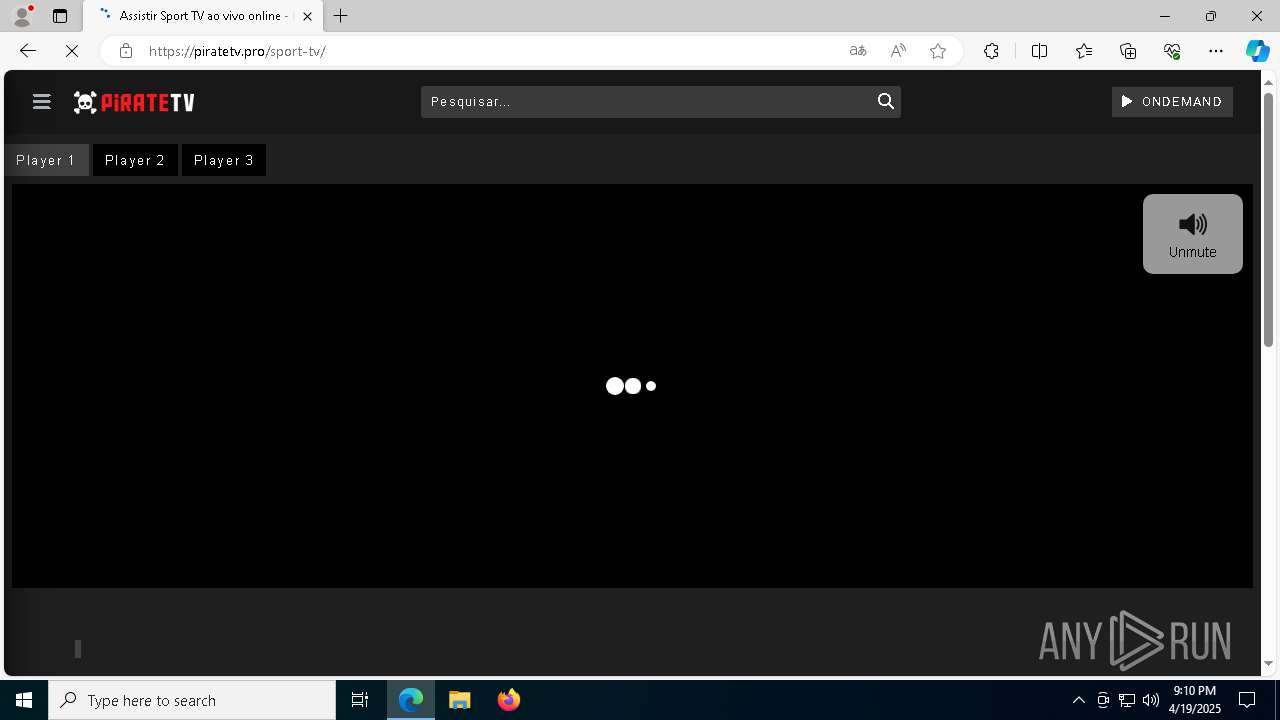Open the translate page icon

click(x=857, y=51)
